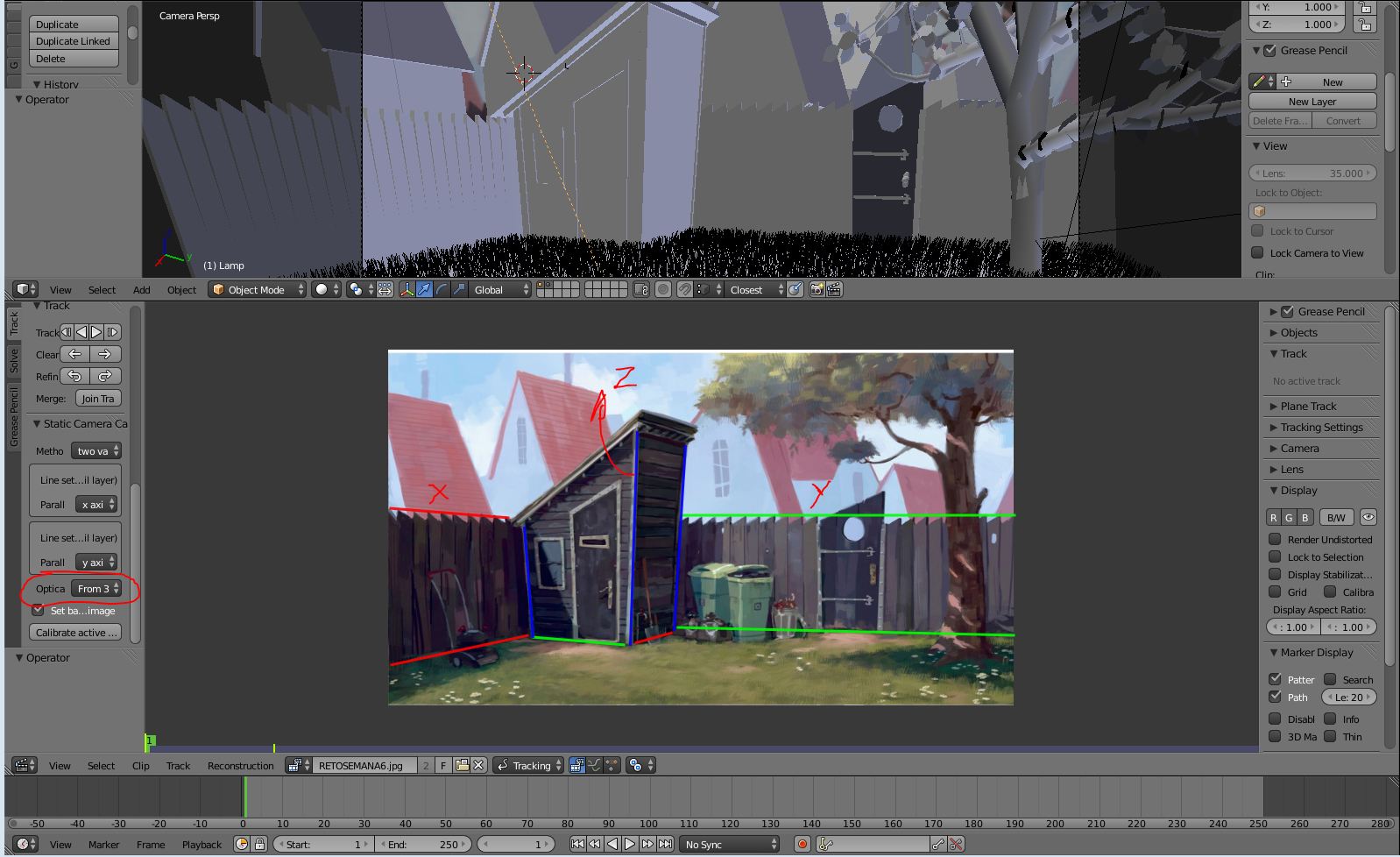Select the rotate manipulator icon

[x=441, y=289]
